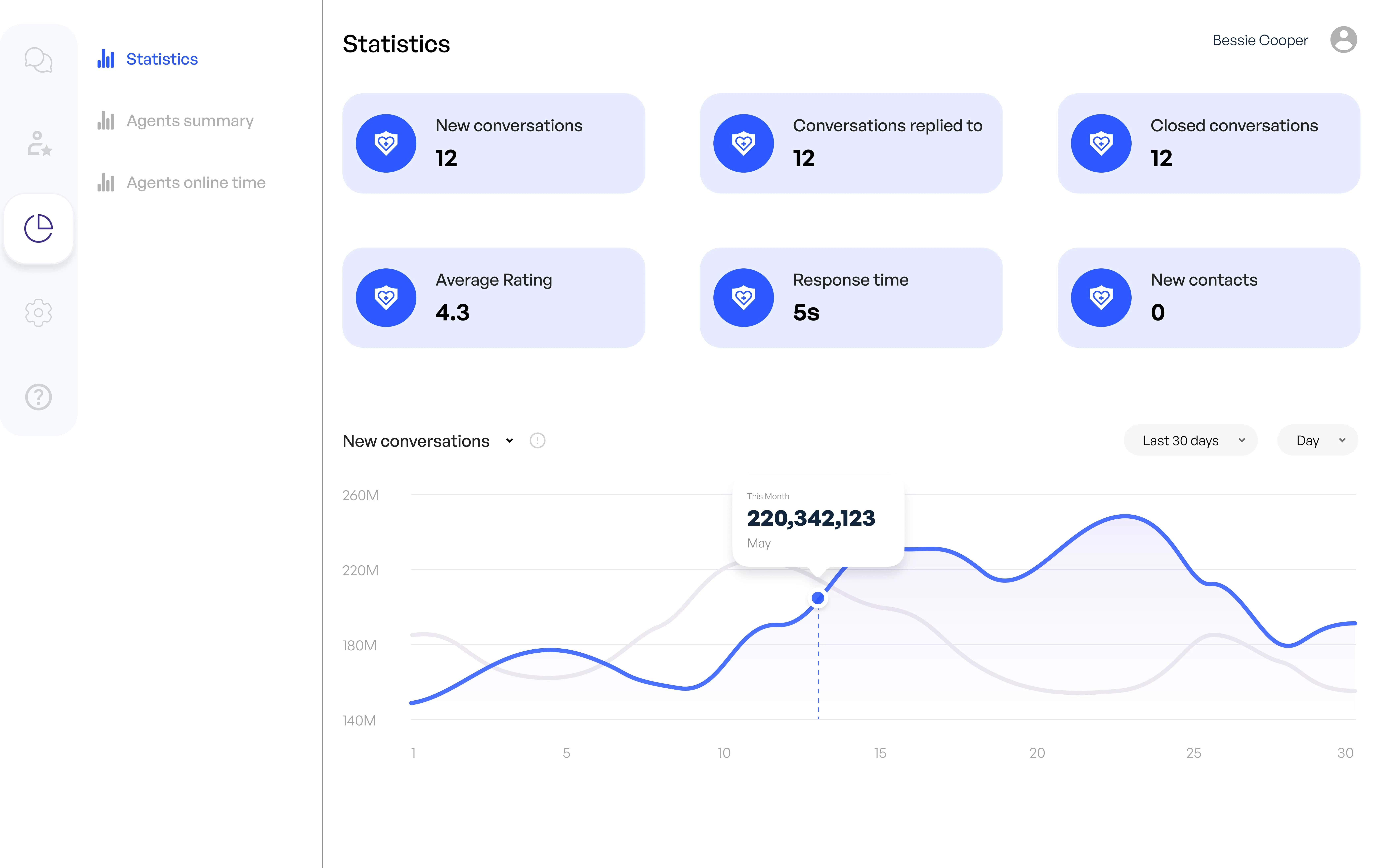Select the pie chart statistics sidebar icon

[x=38, y=228]
